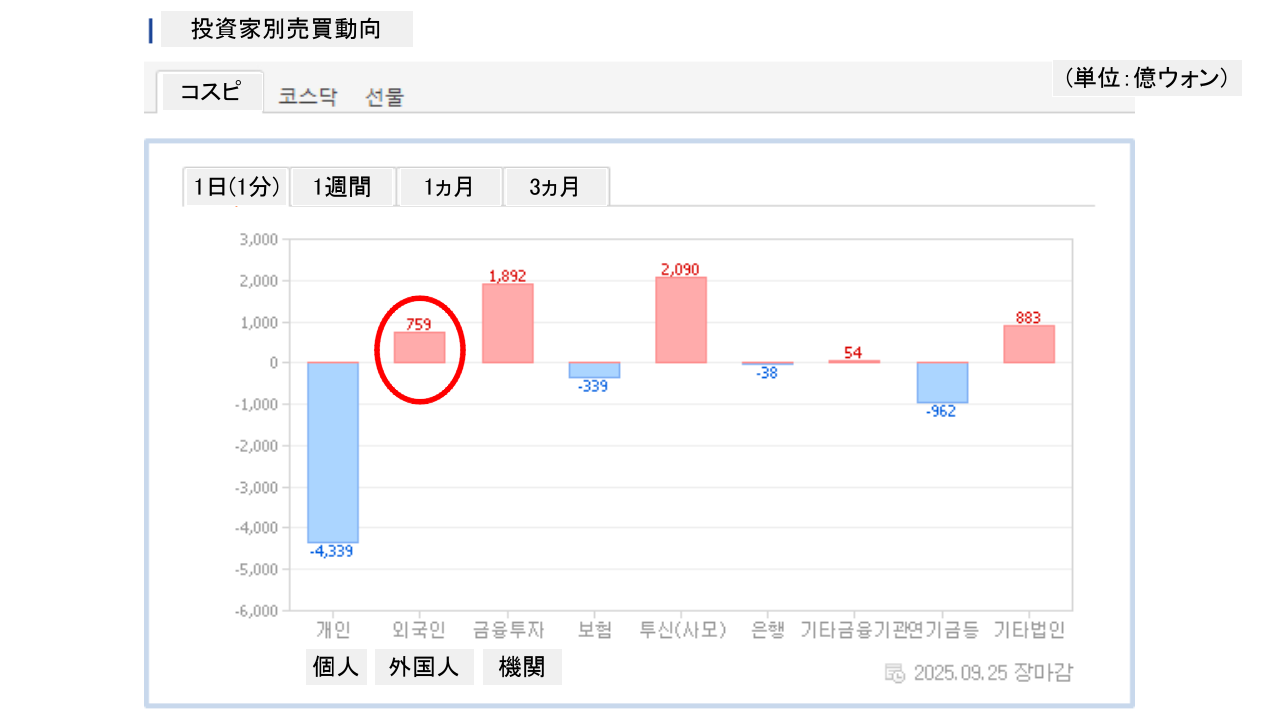Click the blue 개인 bar showing -4,339
Image resolution: width=1280 pixels, height=720 pixels.
pyautogui.click(x=333, y=452)
